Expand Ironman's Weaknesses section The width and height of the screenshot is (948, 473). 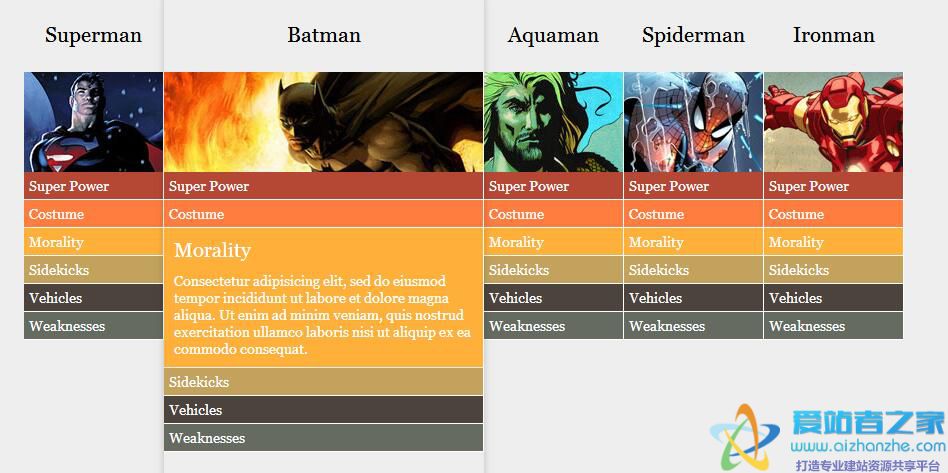point(833,326)
